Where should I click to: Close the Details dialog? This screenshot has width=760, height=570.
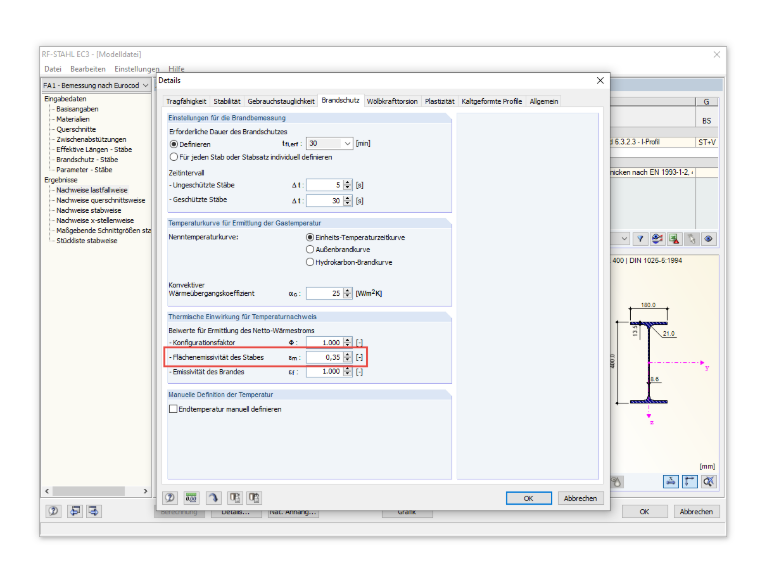click(x=600, y=80)
